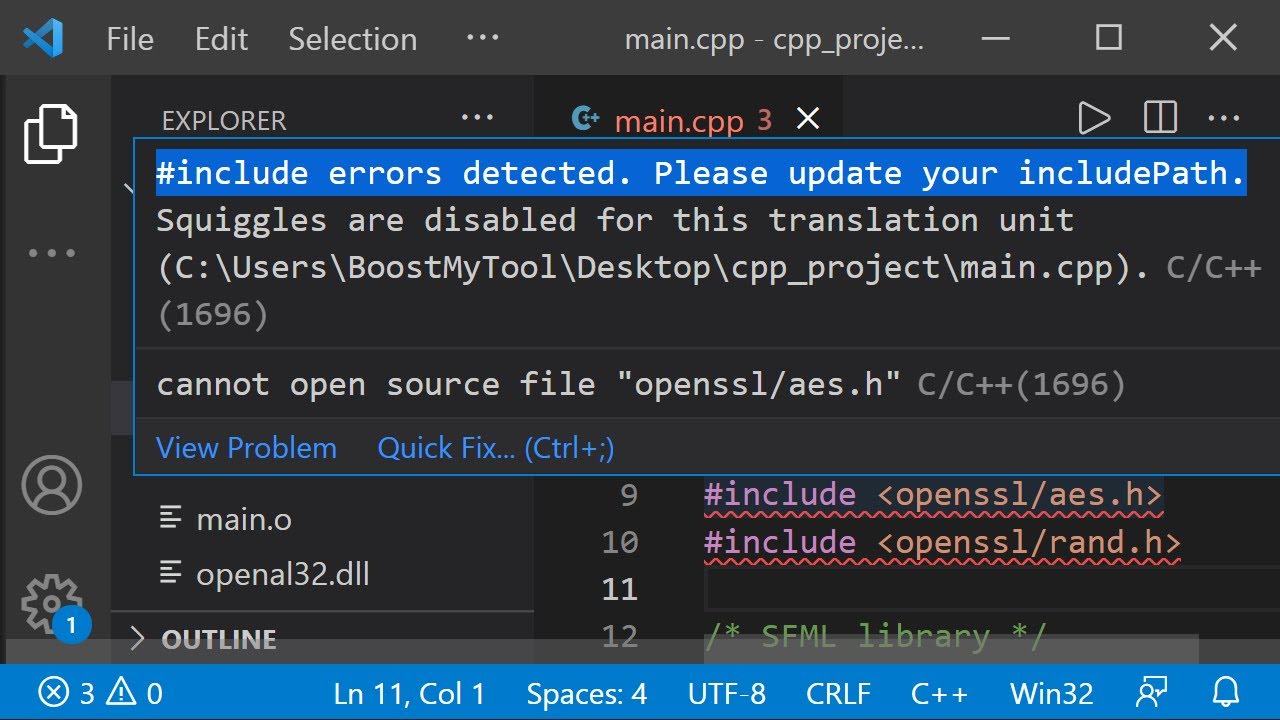Split the editor right
Viewport: 1280px width, 720px height.
point(1160,119)
